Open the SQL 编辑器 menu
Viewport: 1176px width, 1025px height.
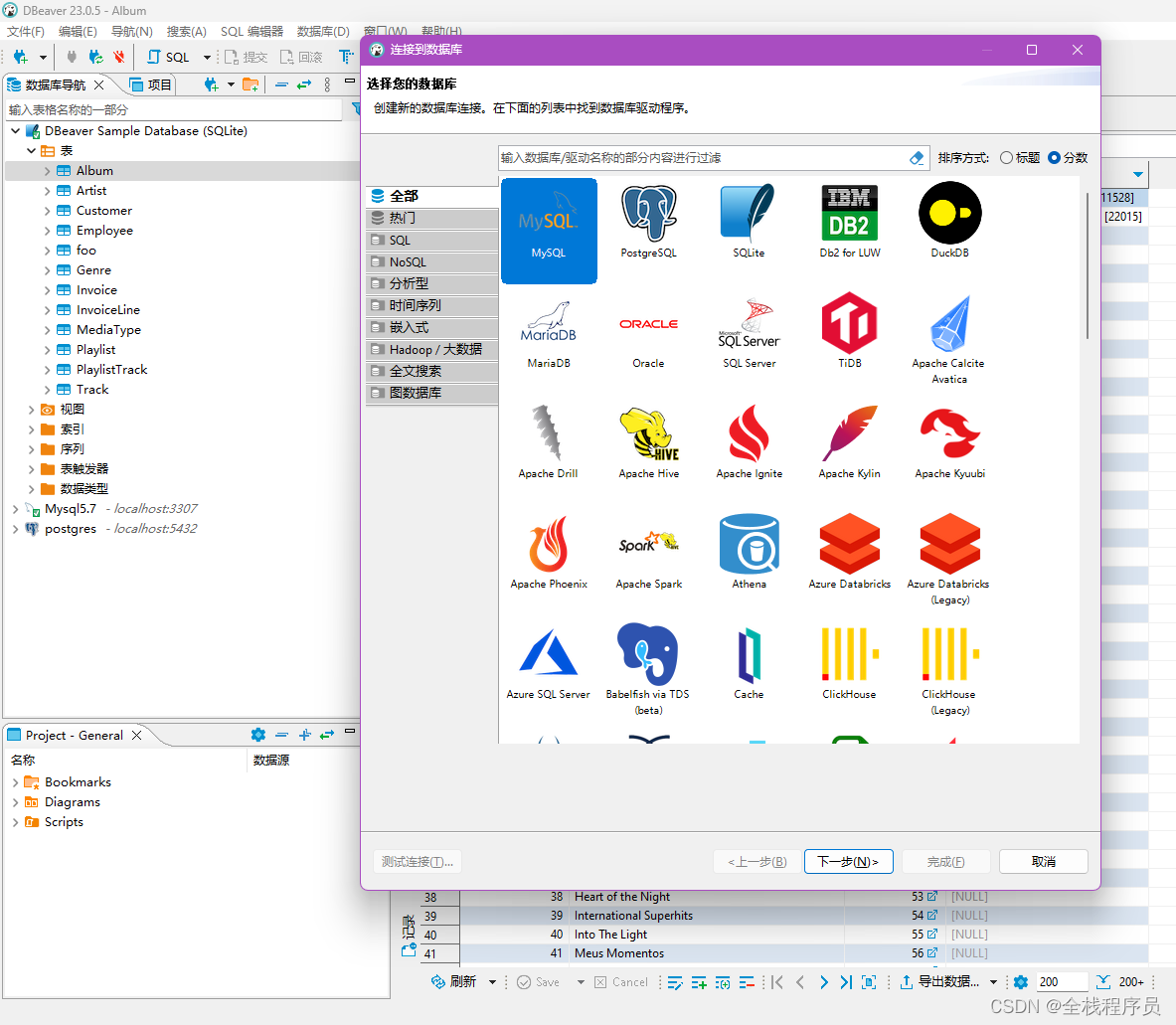pyautogui.click(x=252, y=32)
